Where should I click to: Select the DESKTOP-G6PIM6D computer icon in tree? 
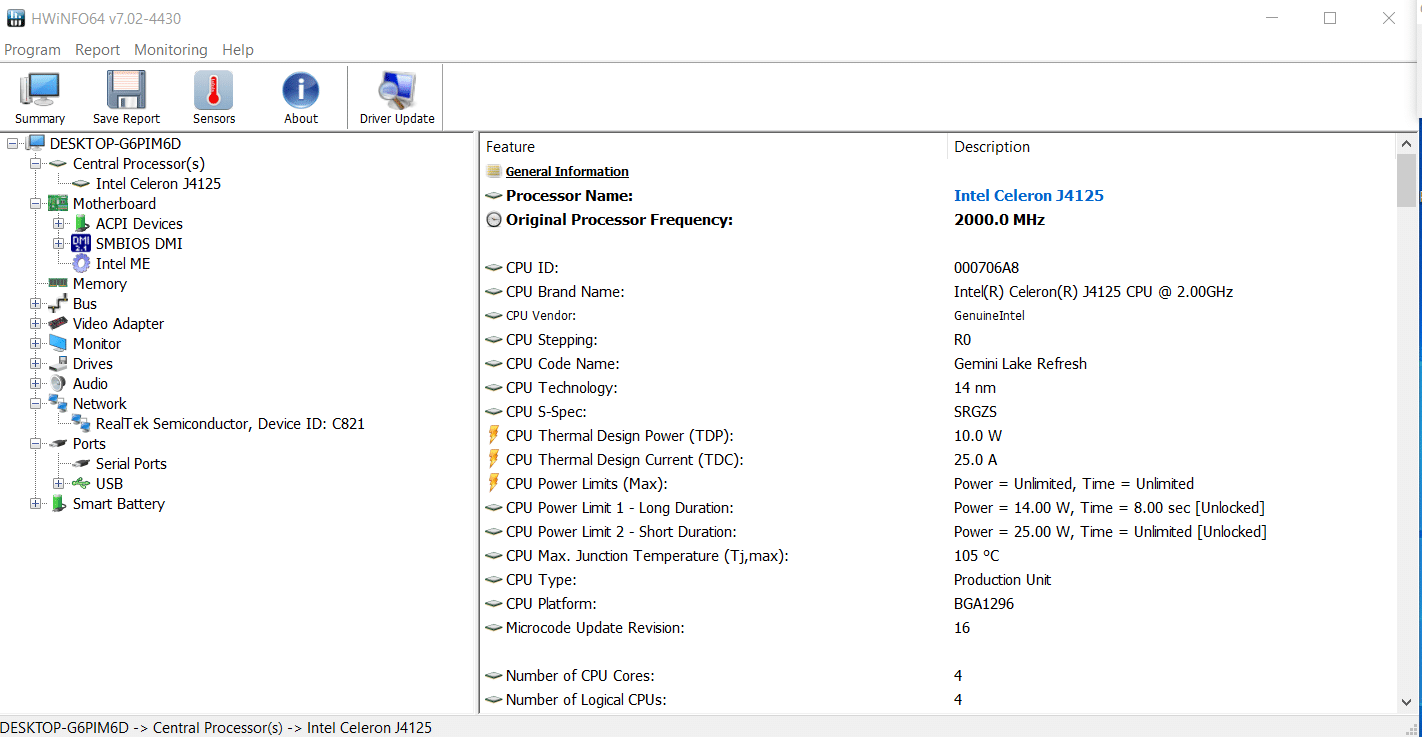pyautogui.click(x=36, y=143)
